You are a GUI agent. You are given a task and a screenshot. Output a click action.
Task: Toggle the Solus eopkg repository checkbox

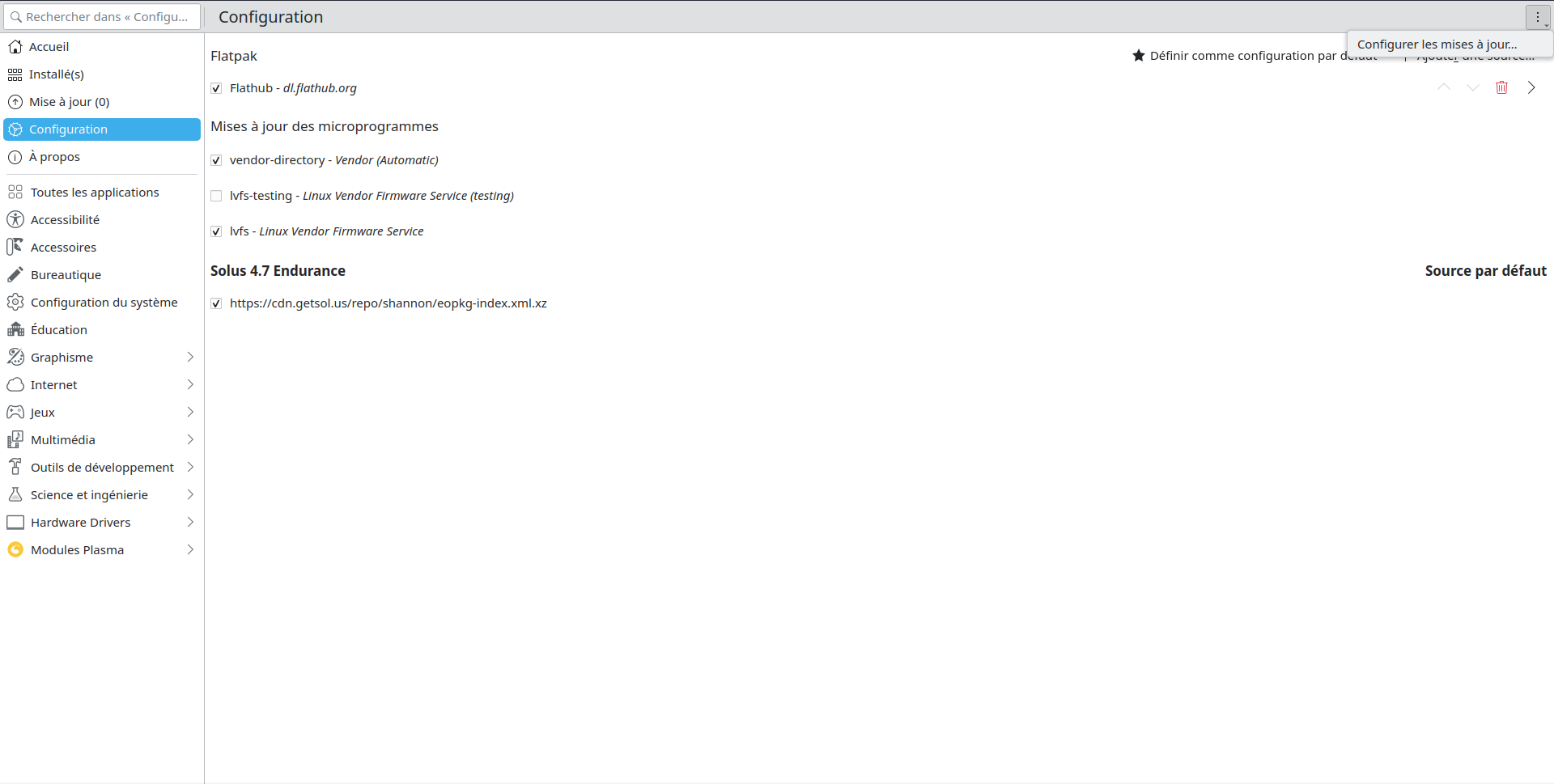click(216, 303)
